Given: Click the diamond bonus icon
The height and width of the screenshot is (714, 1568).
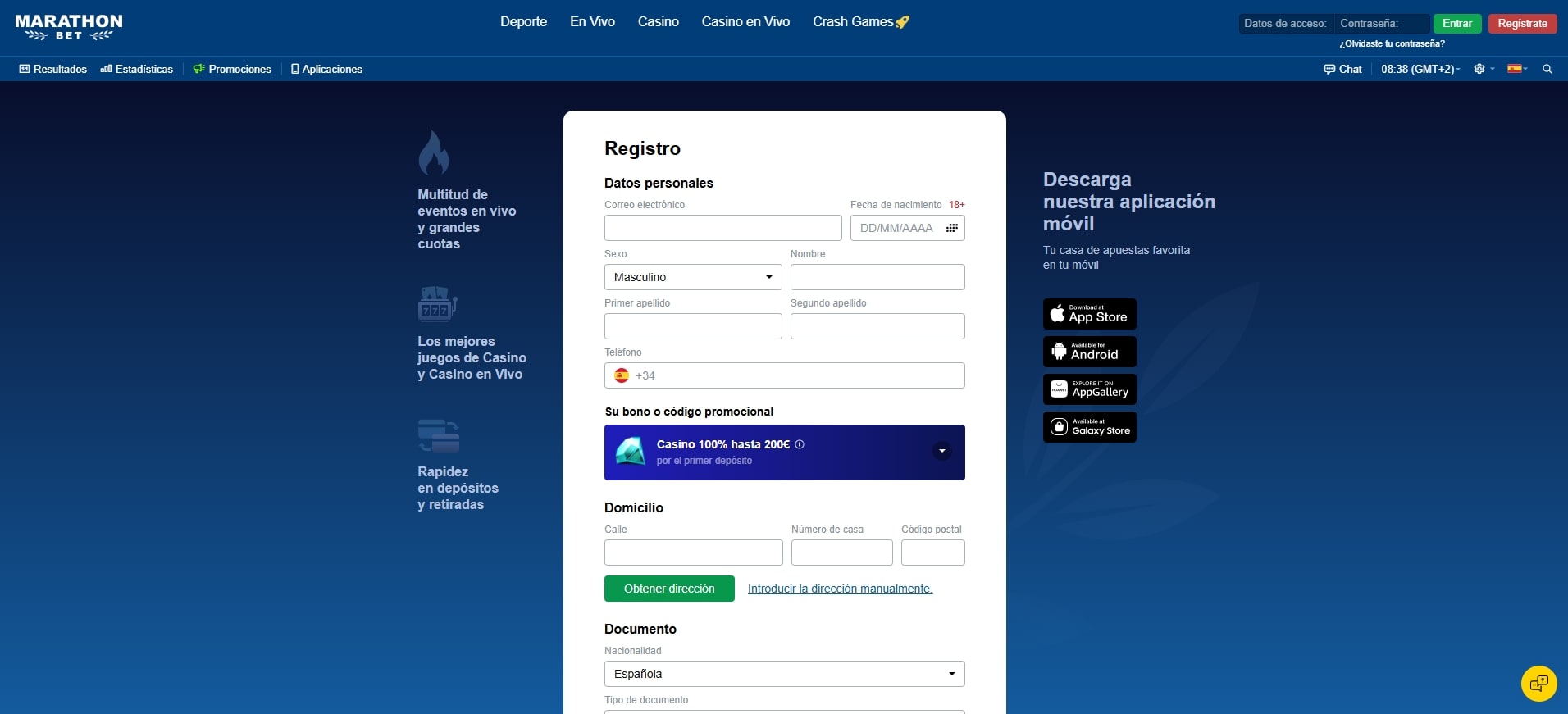Looking at the screenshot, I should (x=630, y=451).
